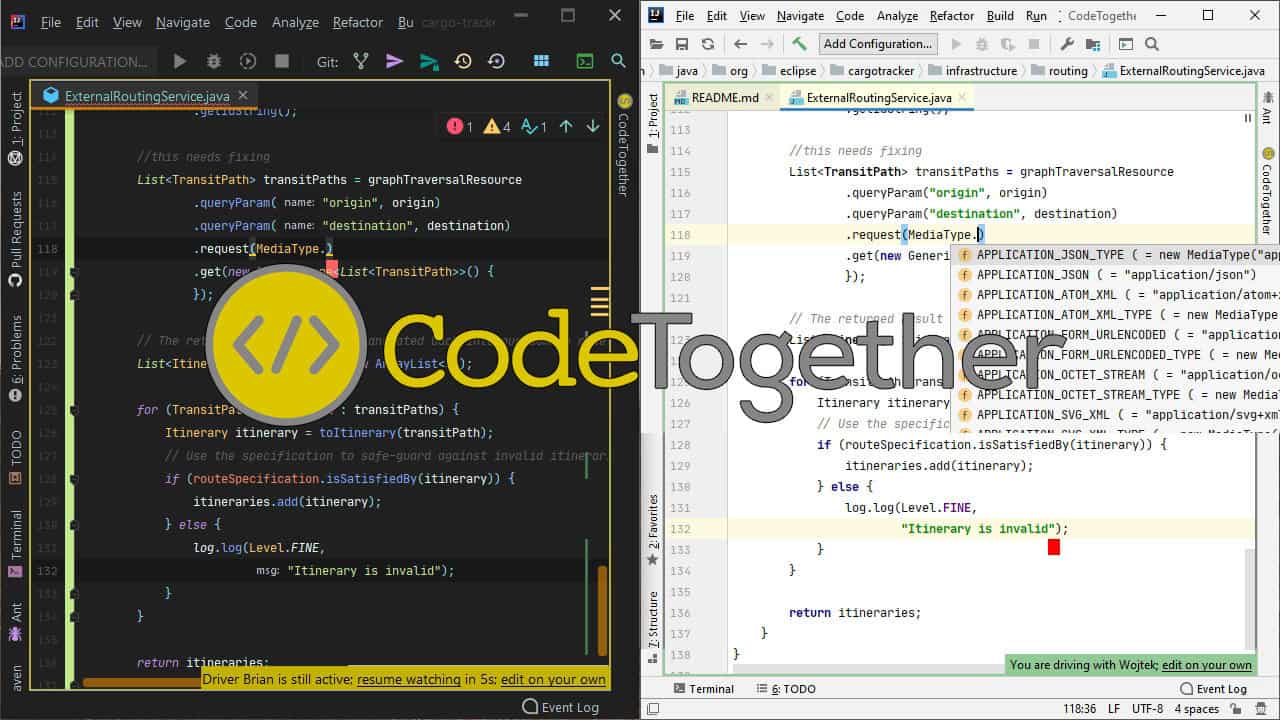The image size is (1280, 720).
Task: Click Git rollback revert icon
Action: pyautogui.click(x=496, y=61)
